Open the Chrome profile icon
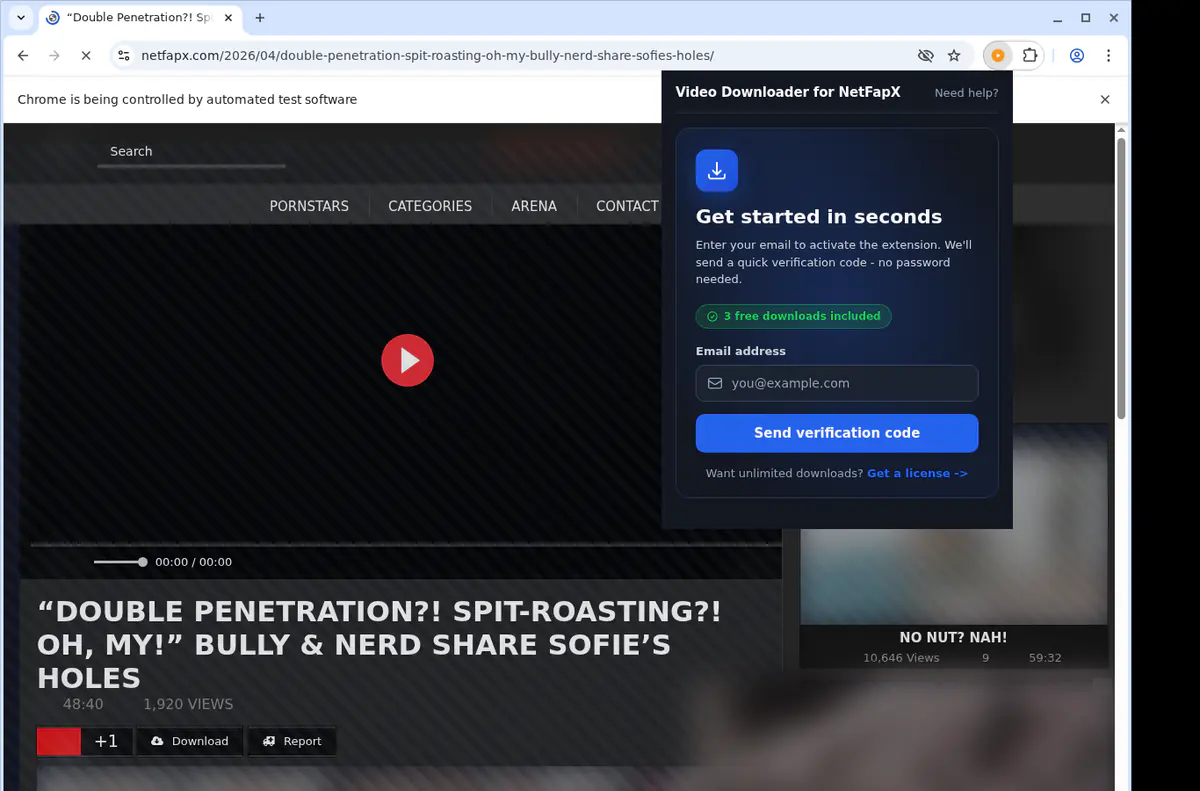 1077,56
